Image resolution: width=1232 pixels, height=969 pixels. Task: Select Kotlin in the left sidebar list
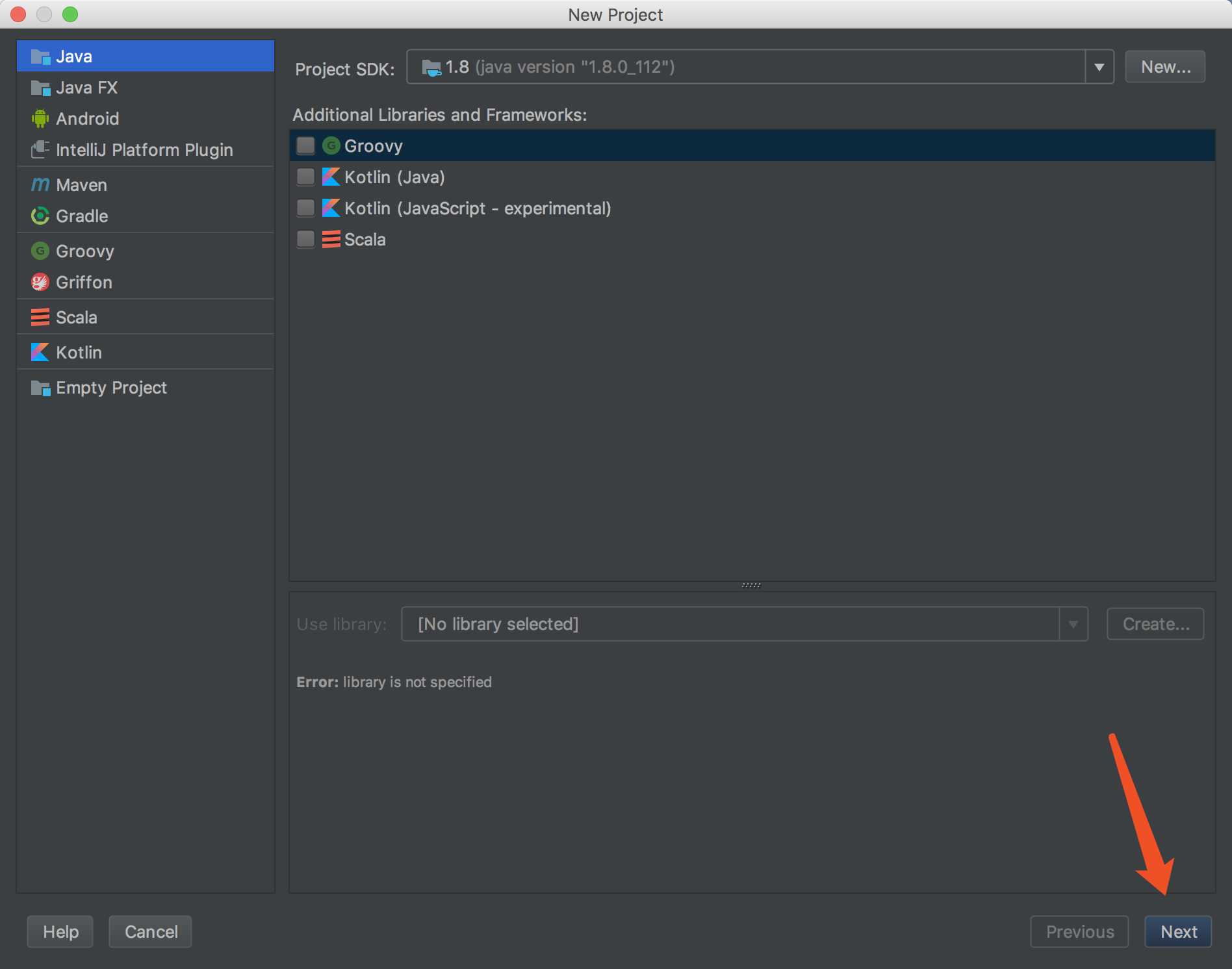(146, 353)
